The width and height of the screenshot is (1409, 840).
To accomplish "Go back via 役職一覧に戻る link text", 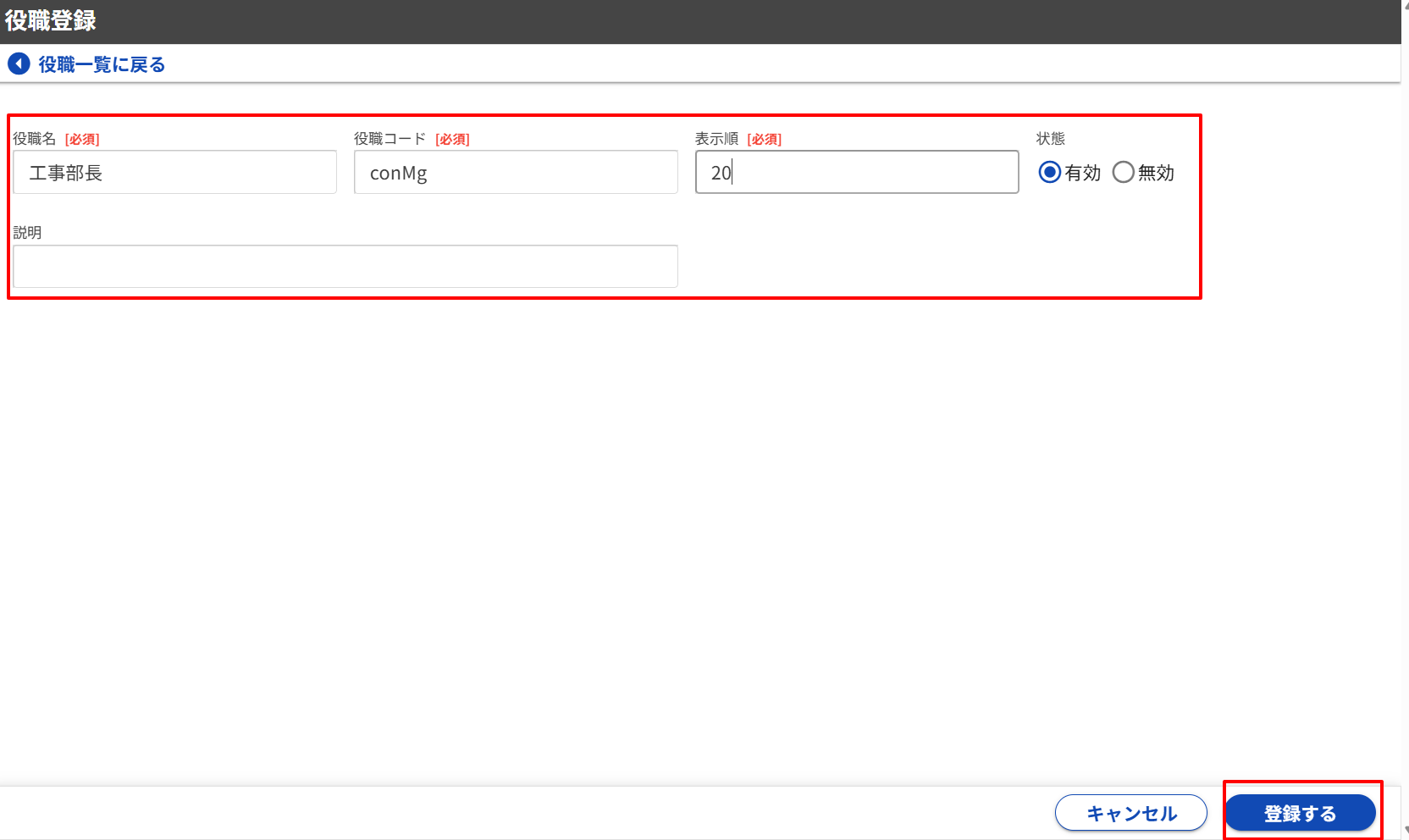I will [x=102, y=64].
